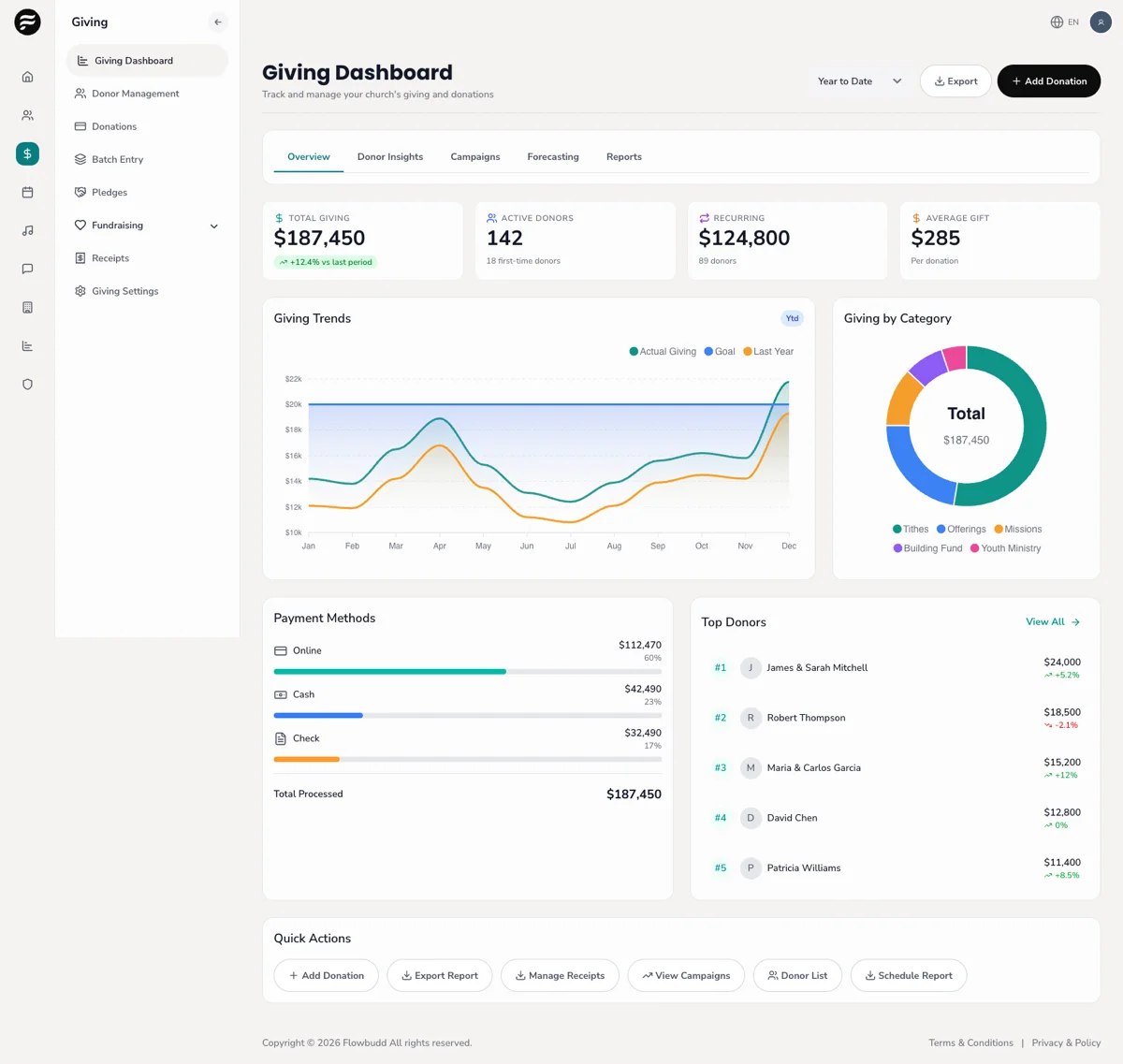Open the Calendar section in the sidebar
The height and width of the screenshot is (1064, 1123).
[27, 192]
